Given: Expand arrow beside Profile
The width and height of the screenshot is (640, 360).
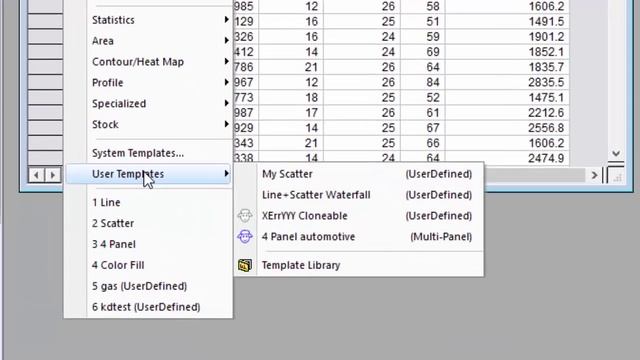Looking at the screenshot, I should point(226,82).
